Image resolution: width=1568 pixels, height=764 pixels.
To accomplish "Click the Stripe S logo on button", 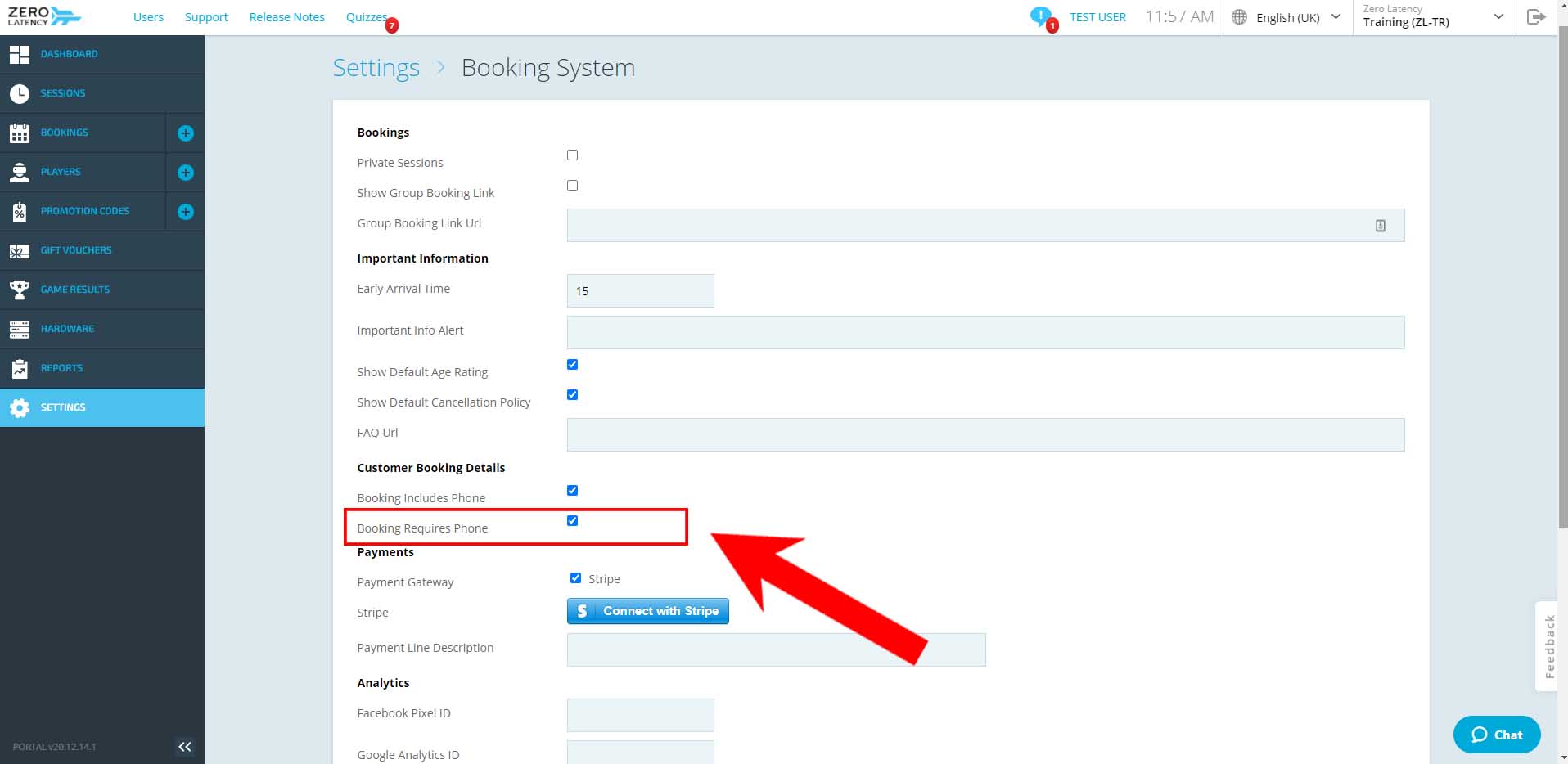I will 582,611.
